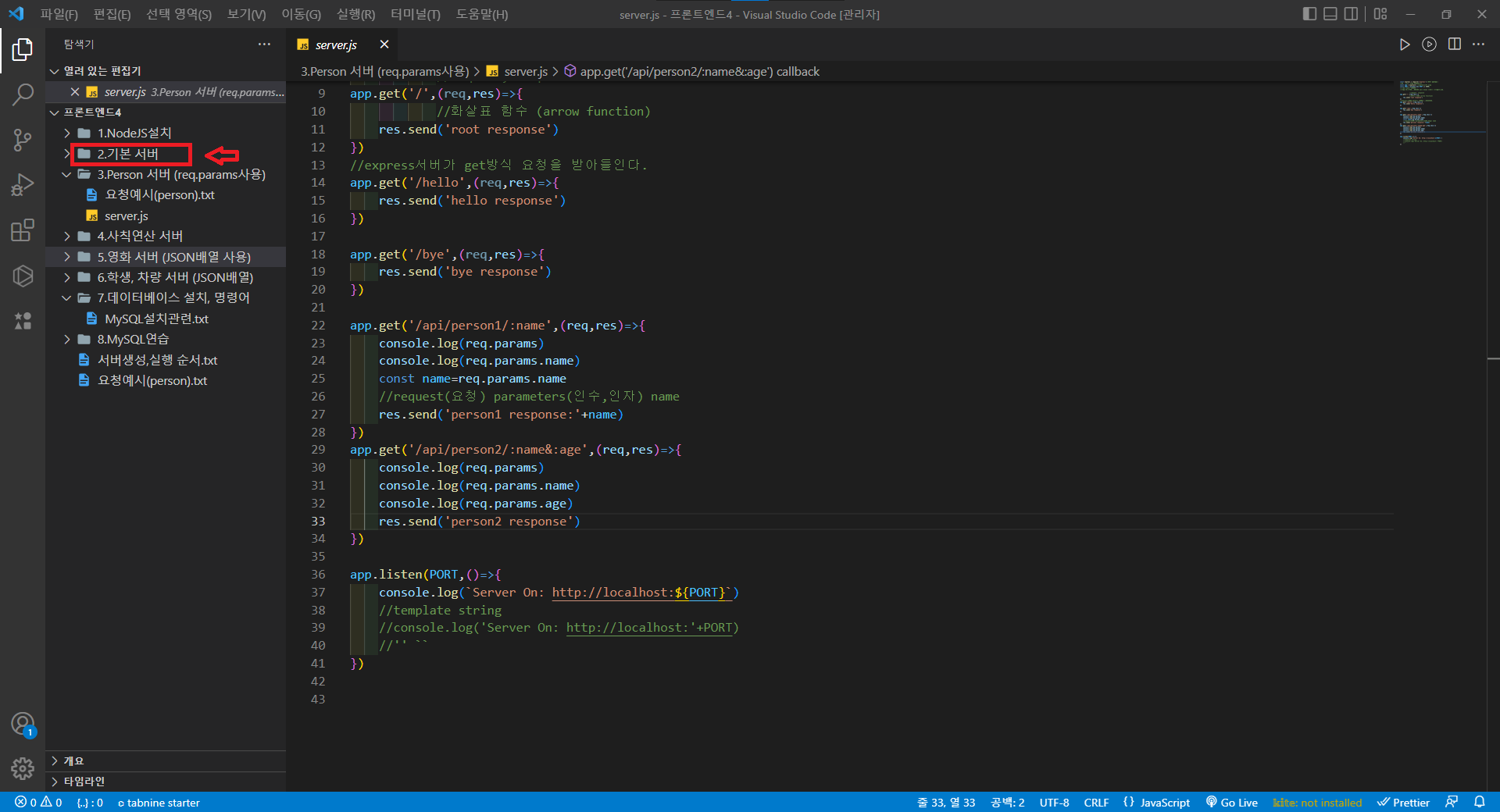Collapse the 열려 있는 편집기 section
Screen dimensions: 1500x812
click(x=166, y=71)
